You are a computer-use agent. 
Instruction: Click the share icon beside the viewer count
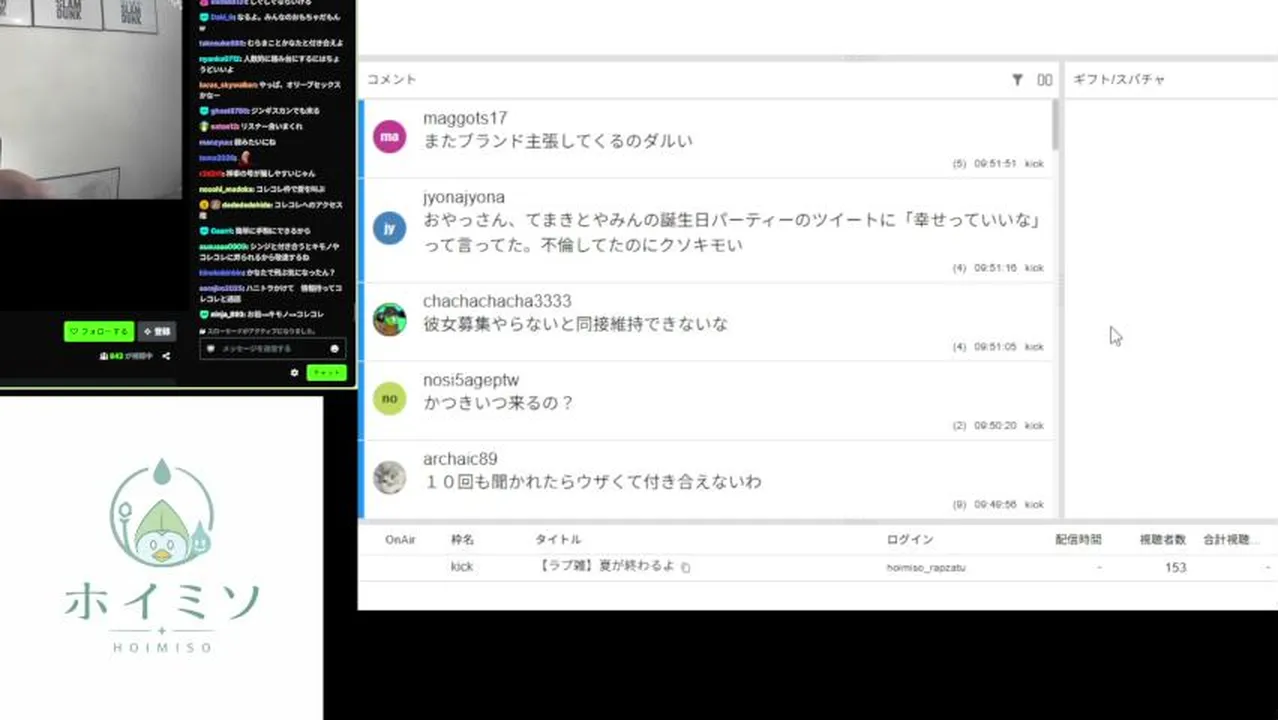pos(166,356)
